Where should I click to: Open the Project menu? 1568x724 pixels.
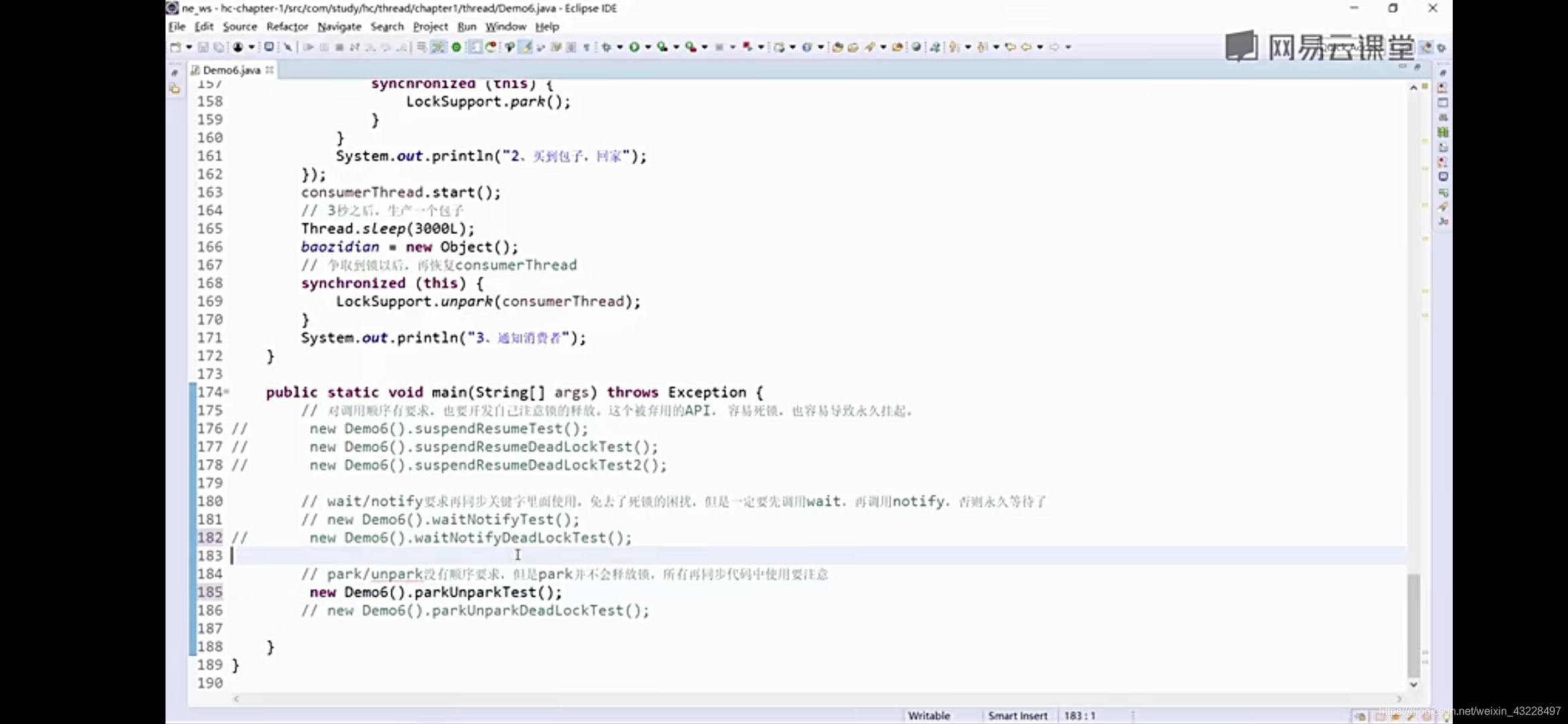[430, 27]
